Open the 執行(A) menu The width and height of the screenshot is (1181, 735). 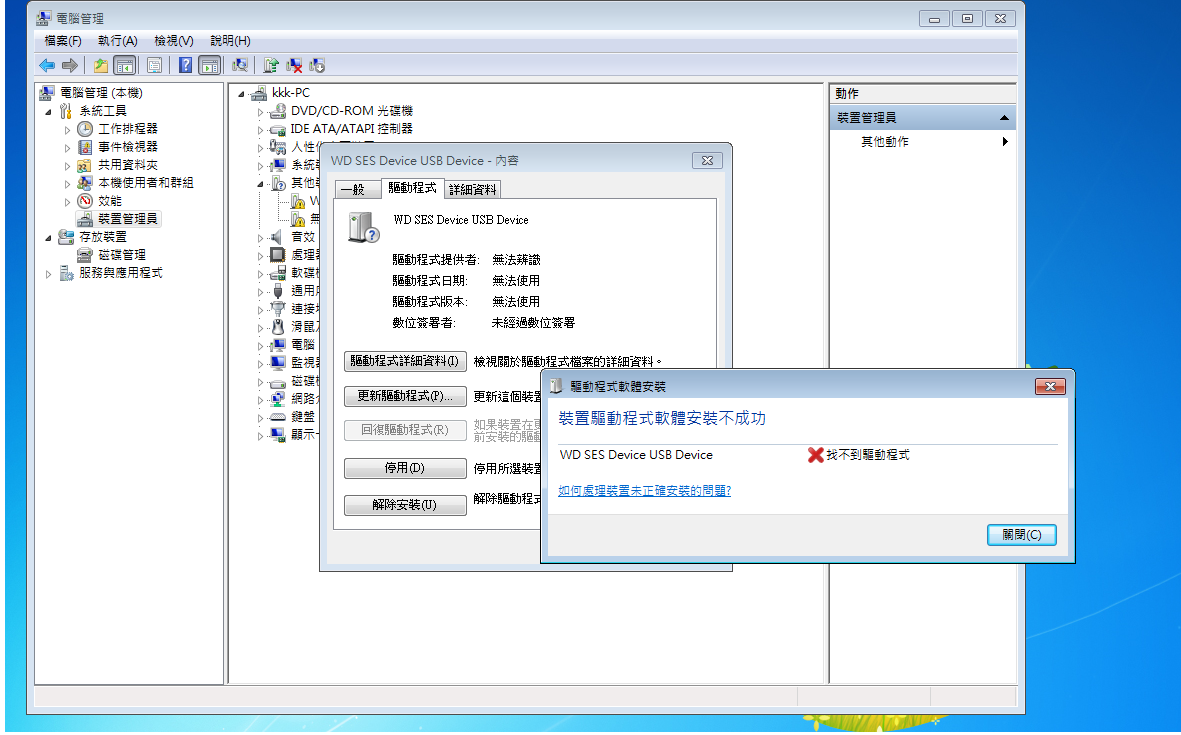[x=117, y=41]
